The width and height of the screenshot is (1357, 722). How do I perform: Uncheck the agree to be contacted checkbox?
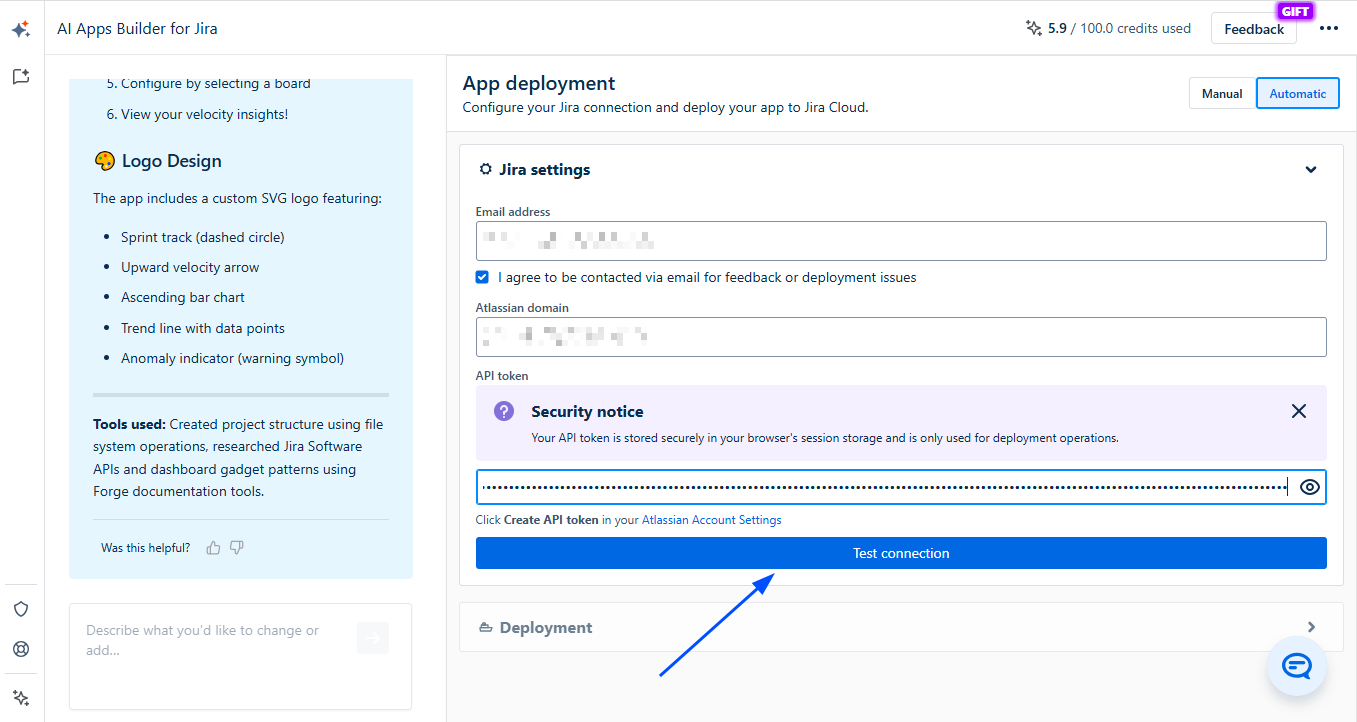click(483, 277)
